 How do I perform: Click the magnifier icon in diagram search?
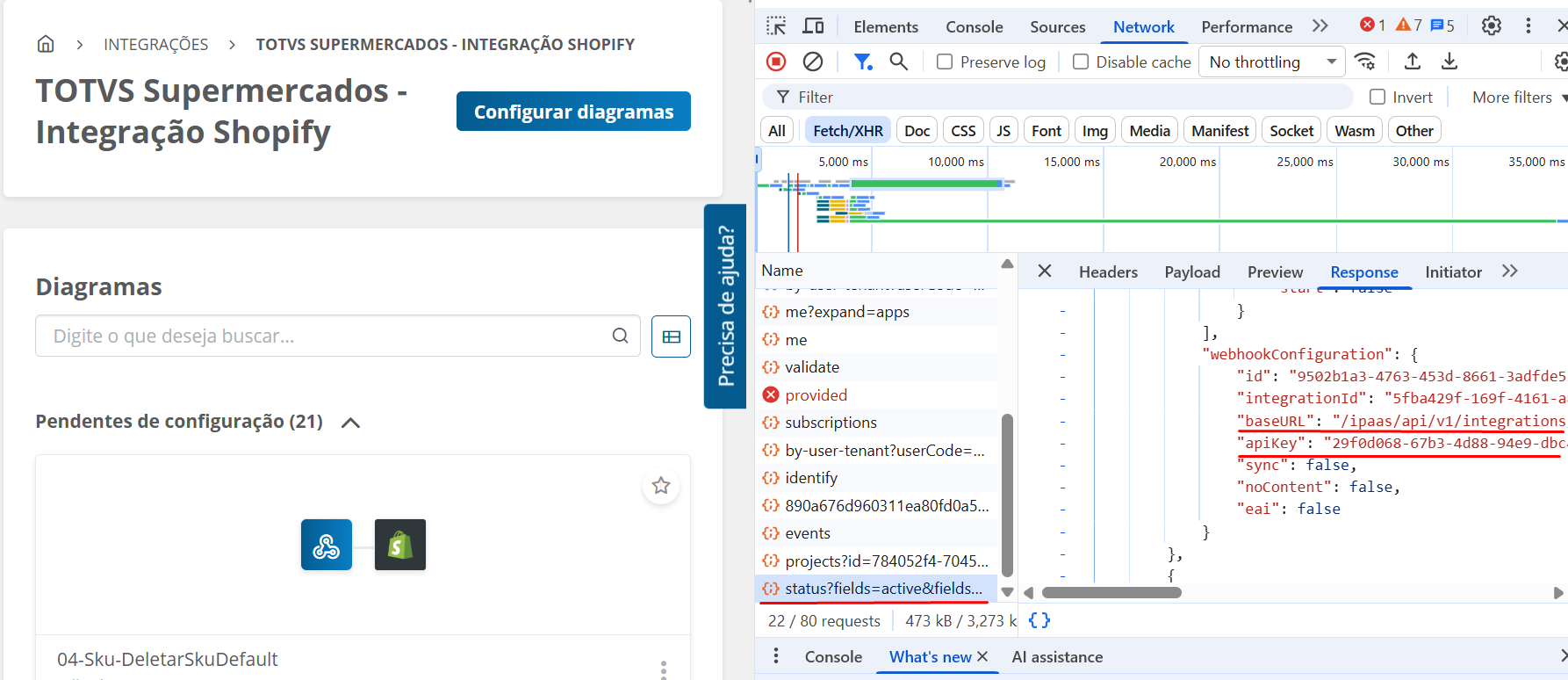pyautogui.click(x=621, y=336)
